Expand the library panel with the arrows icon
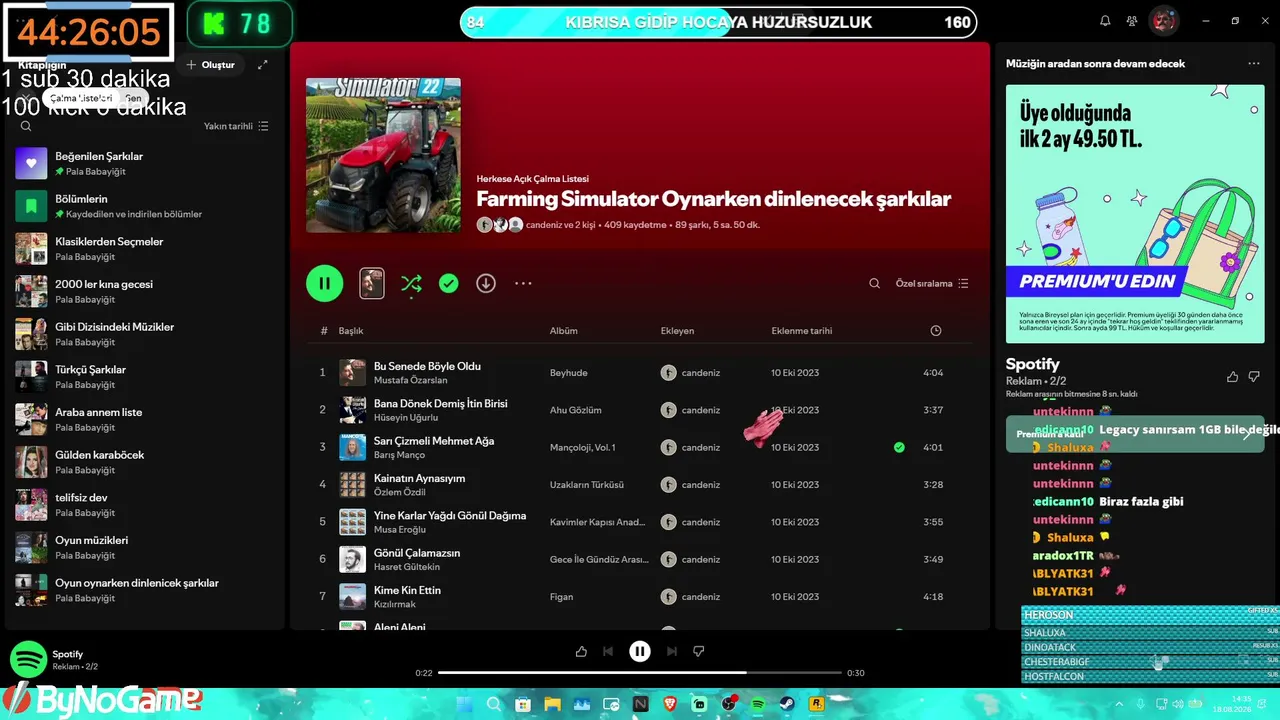 [x=262, y=65]
